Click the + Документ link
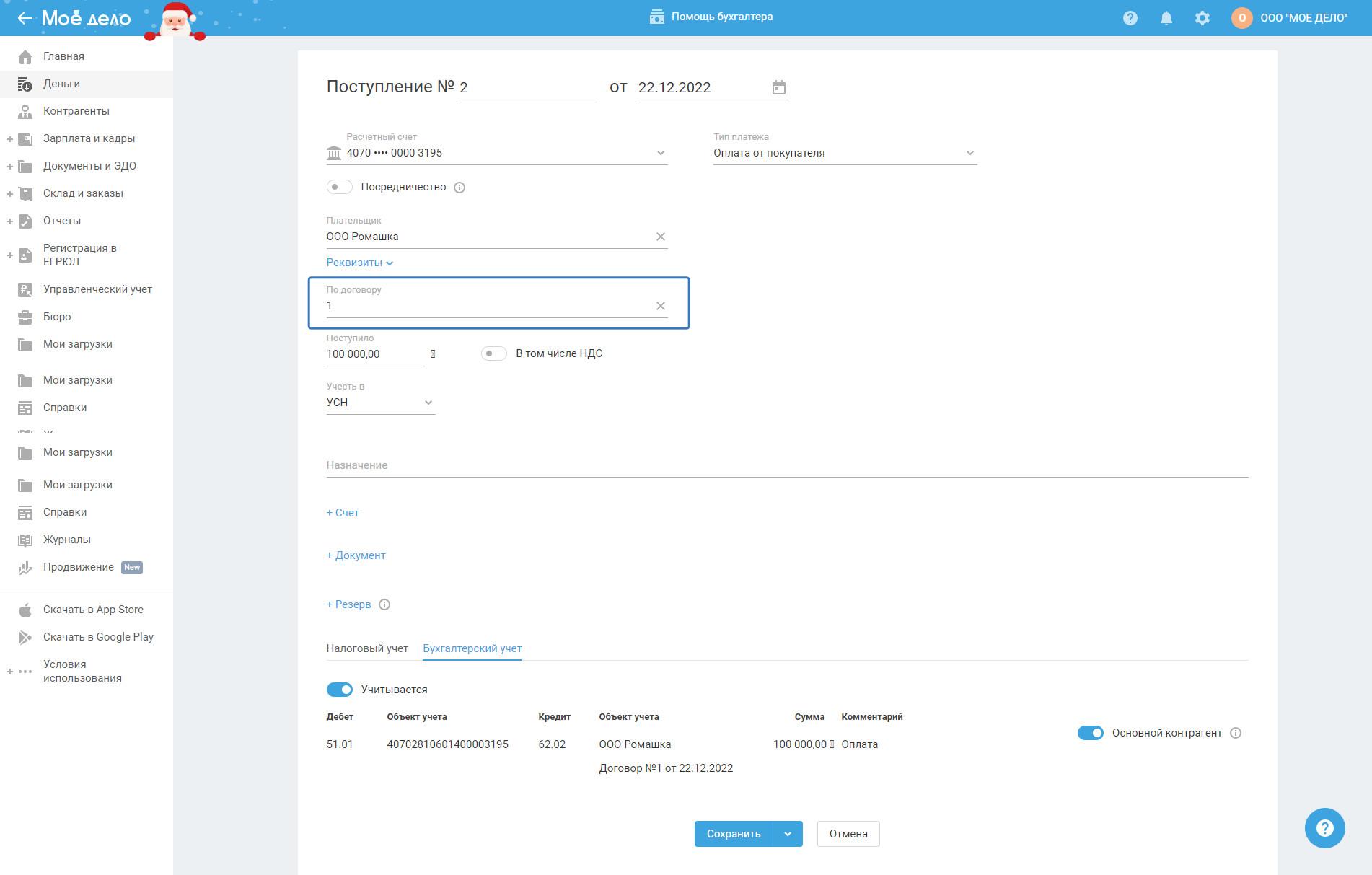The image size is (1372, 875). coord(356,555)
